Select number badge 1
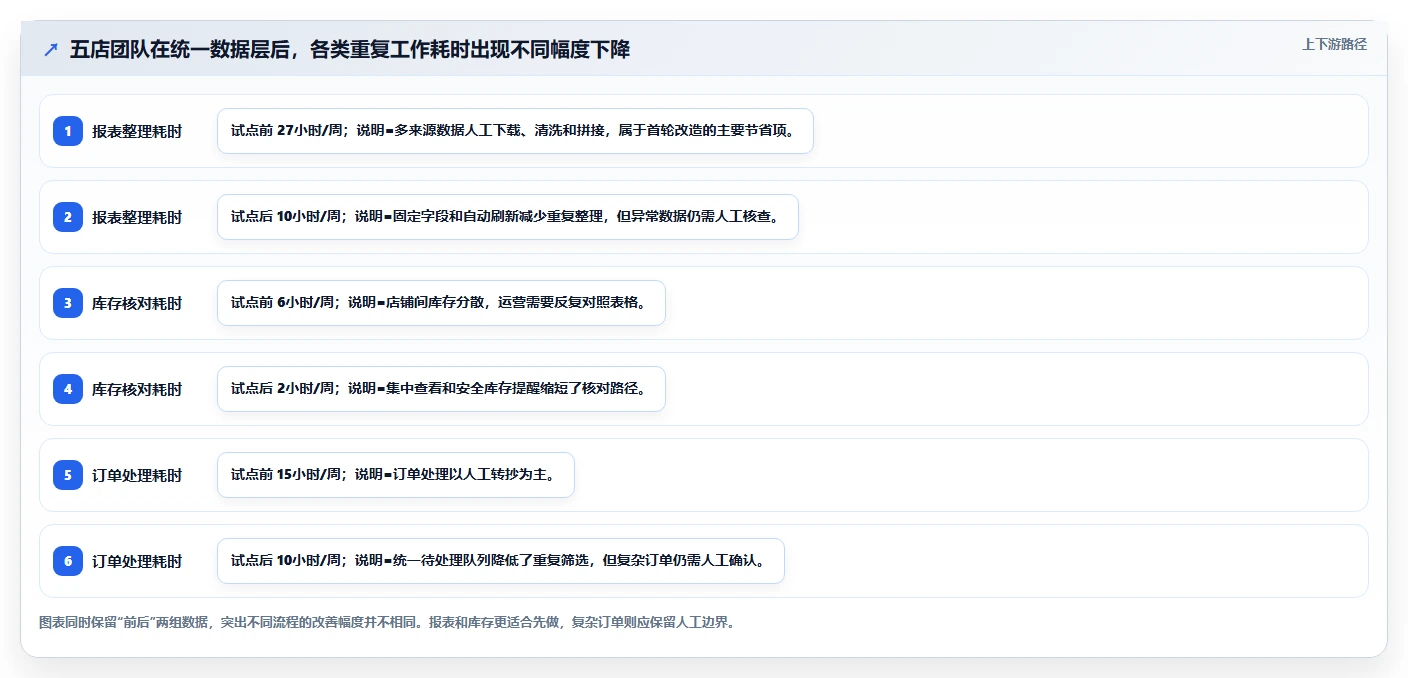 (68, 131)
